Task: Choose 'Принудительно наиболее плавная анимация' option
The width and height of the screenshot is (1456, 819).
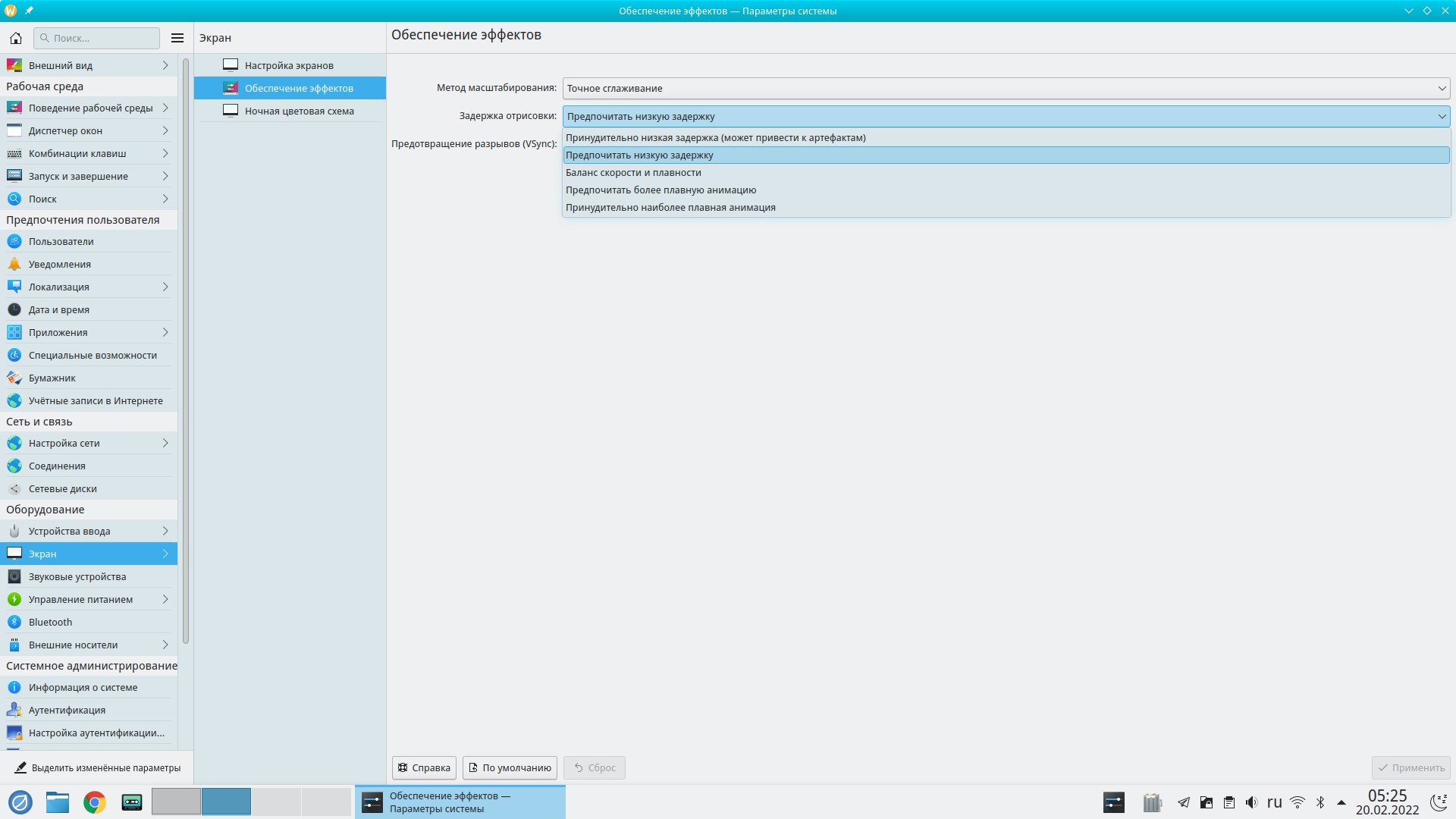Action: [x=670, y=207]
